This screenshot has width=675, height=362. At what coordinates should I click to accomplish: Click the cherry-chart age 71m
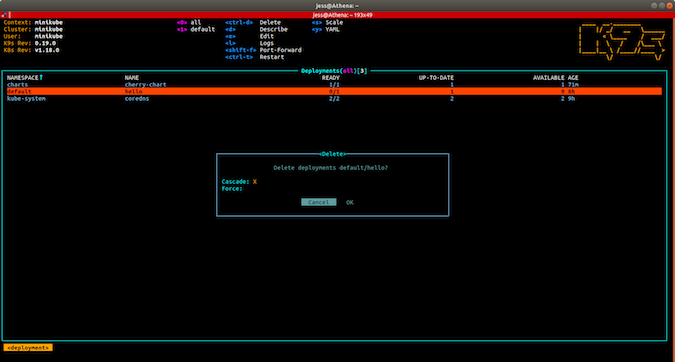click(573, 85)
